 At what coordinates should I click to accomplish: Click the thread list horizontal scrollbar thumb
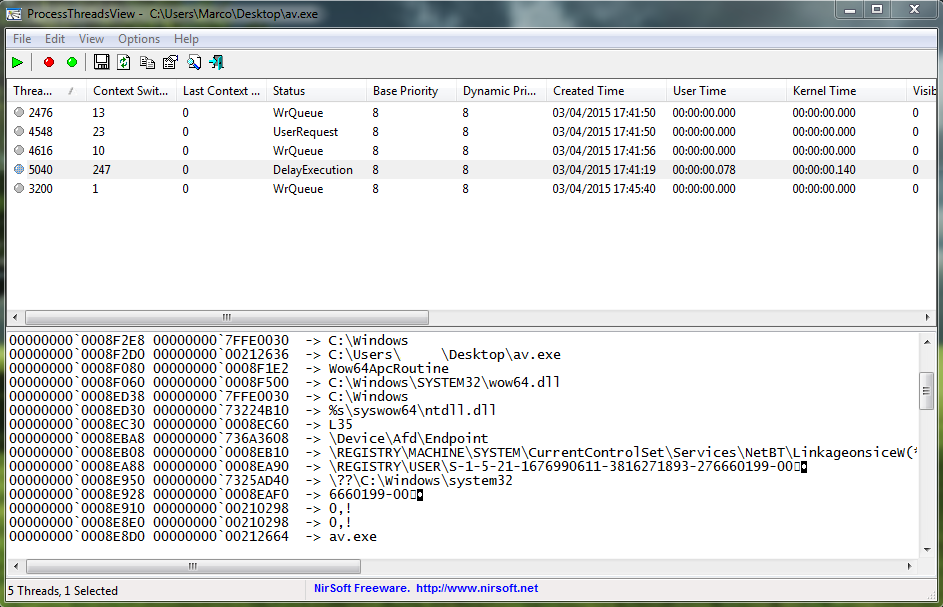click(227, 317)
